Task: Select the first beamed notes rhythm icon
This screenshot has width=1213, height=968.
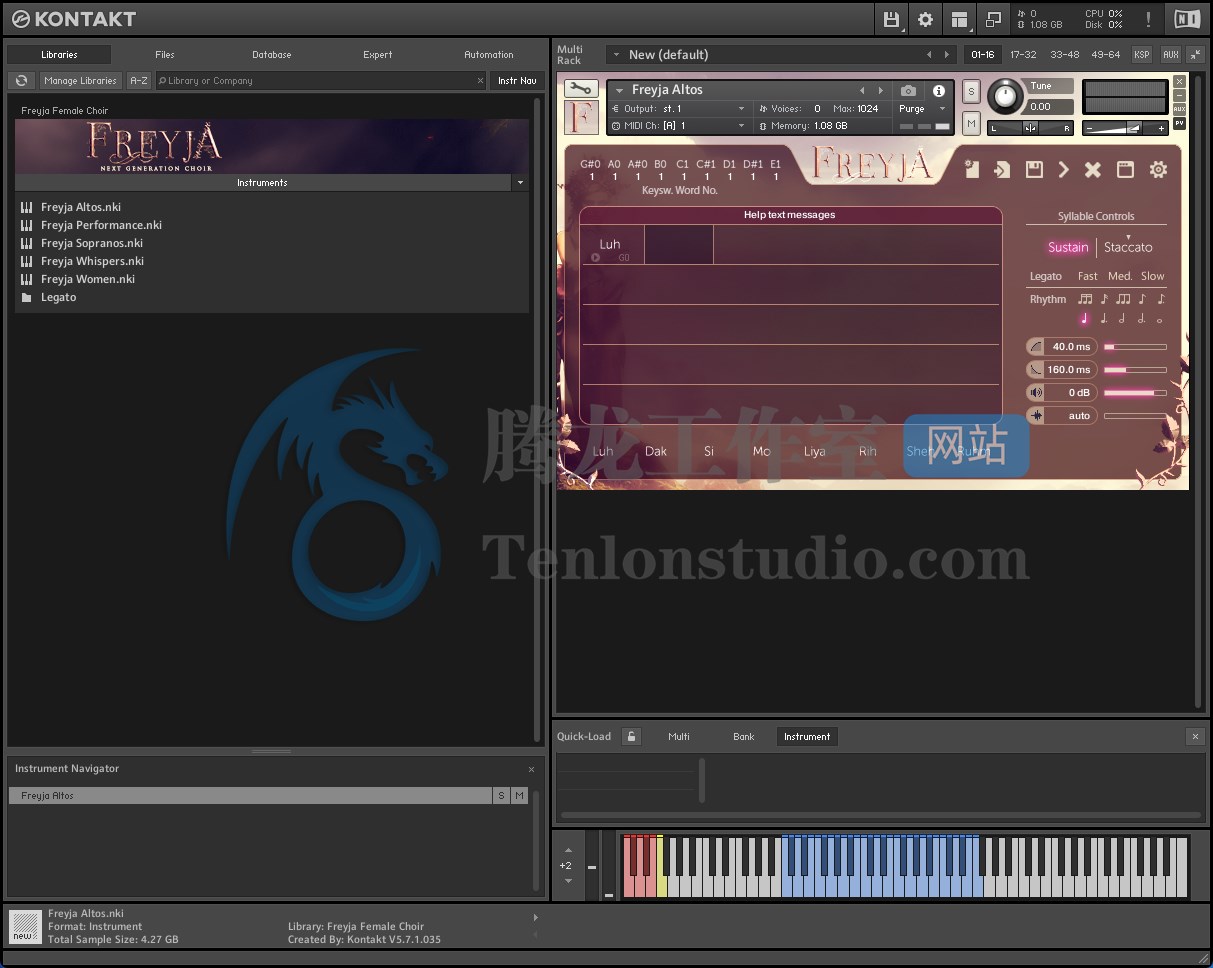Action: [x=1085, y=299]
